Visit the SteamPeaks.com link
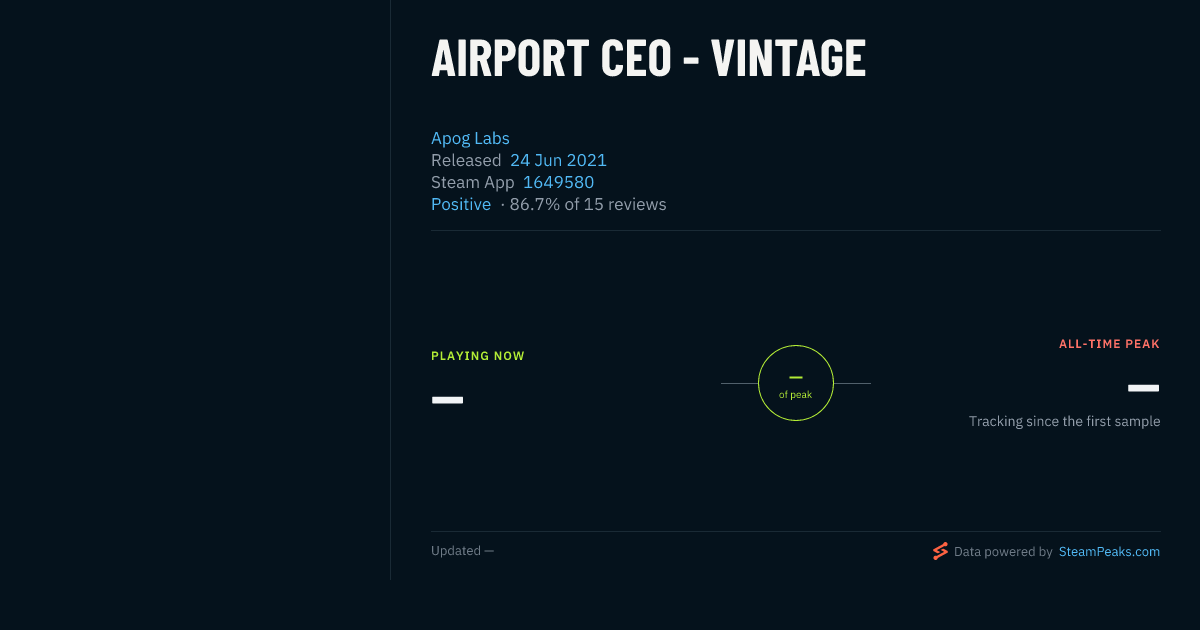The image size is (1200, 630). point(1109,551)
